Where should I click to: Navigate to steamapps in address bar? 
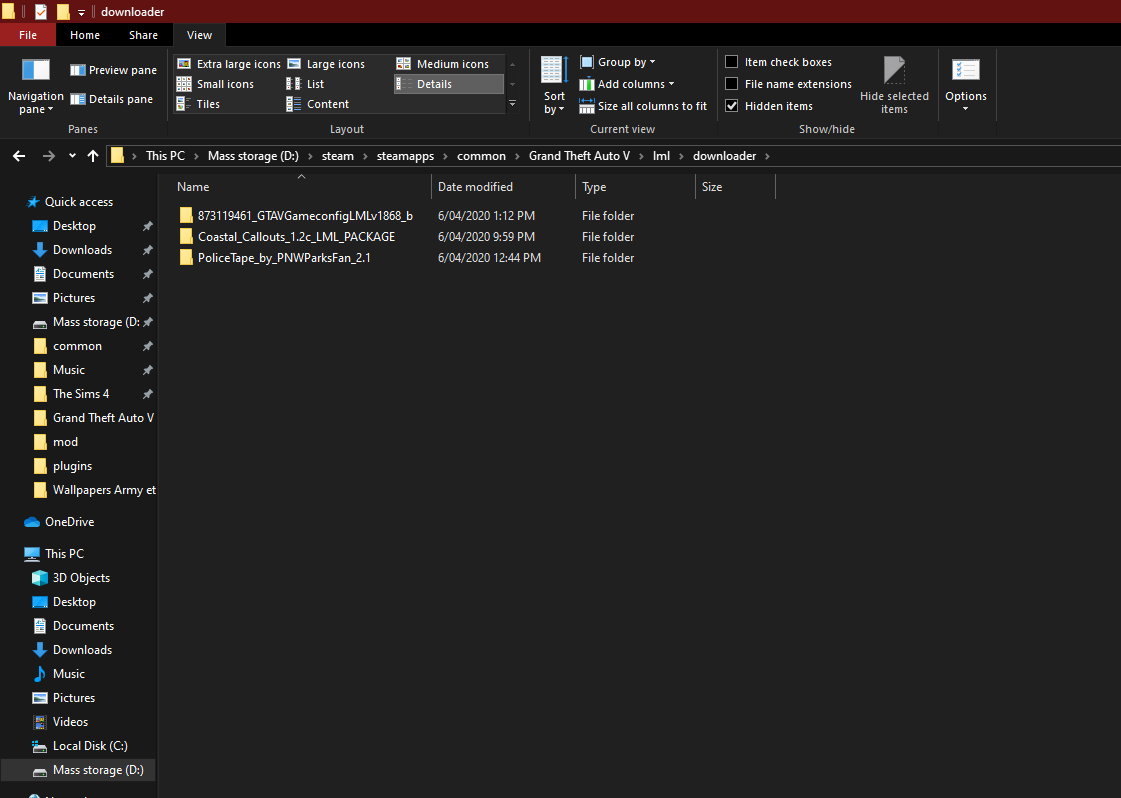click(405, 156)
